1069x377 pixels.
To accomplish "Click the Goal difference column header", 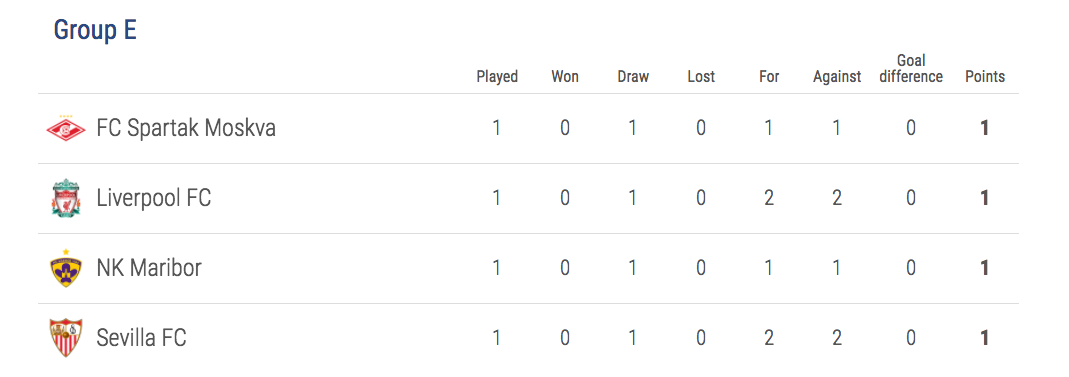I will pyautogui.click(x=911, y=69).
